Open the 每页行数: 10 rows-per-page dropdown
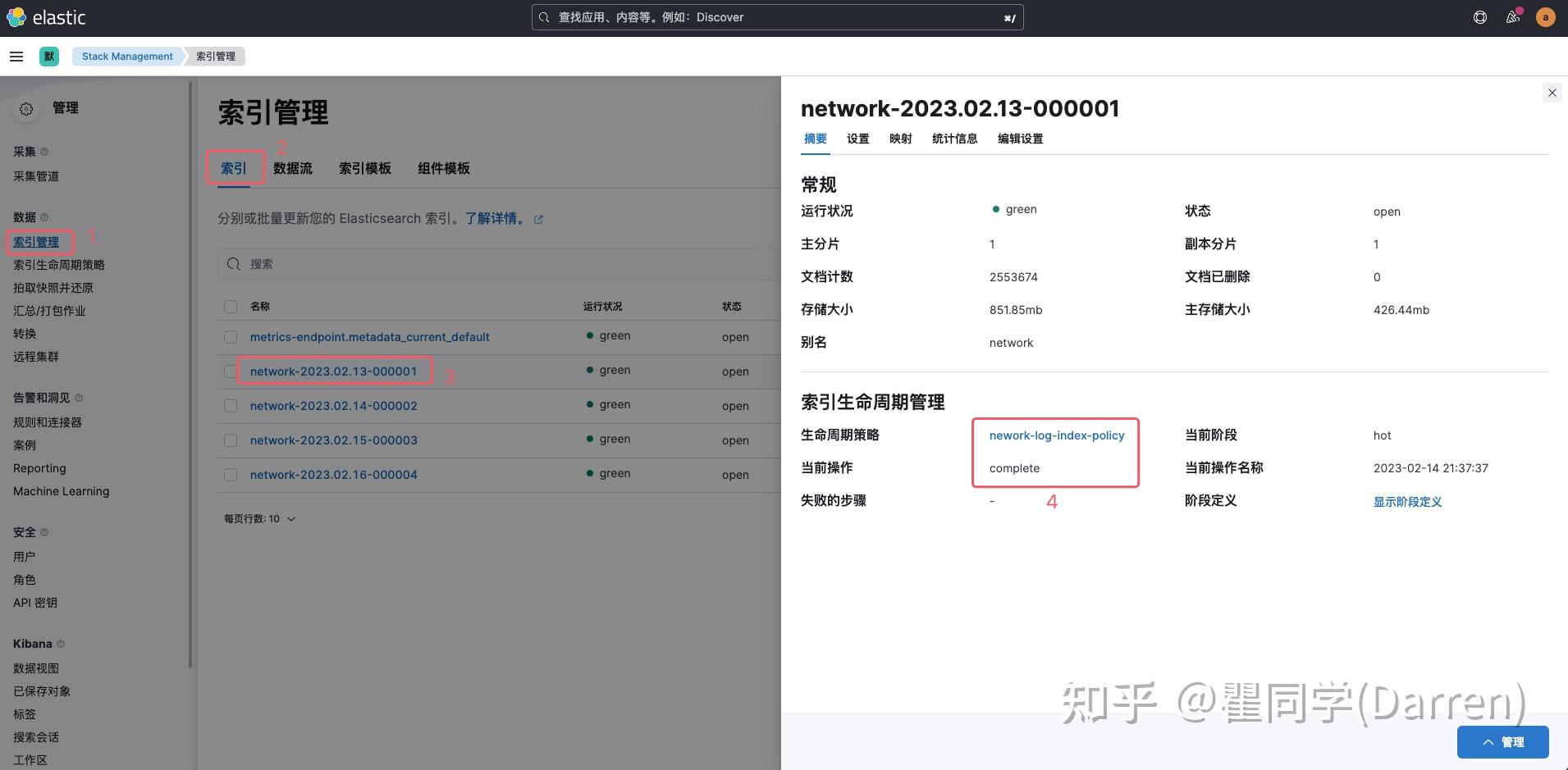Viewport: 1568px width, 770px height. tap(259, 518)
